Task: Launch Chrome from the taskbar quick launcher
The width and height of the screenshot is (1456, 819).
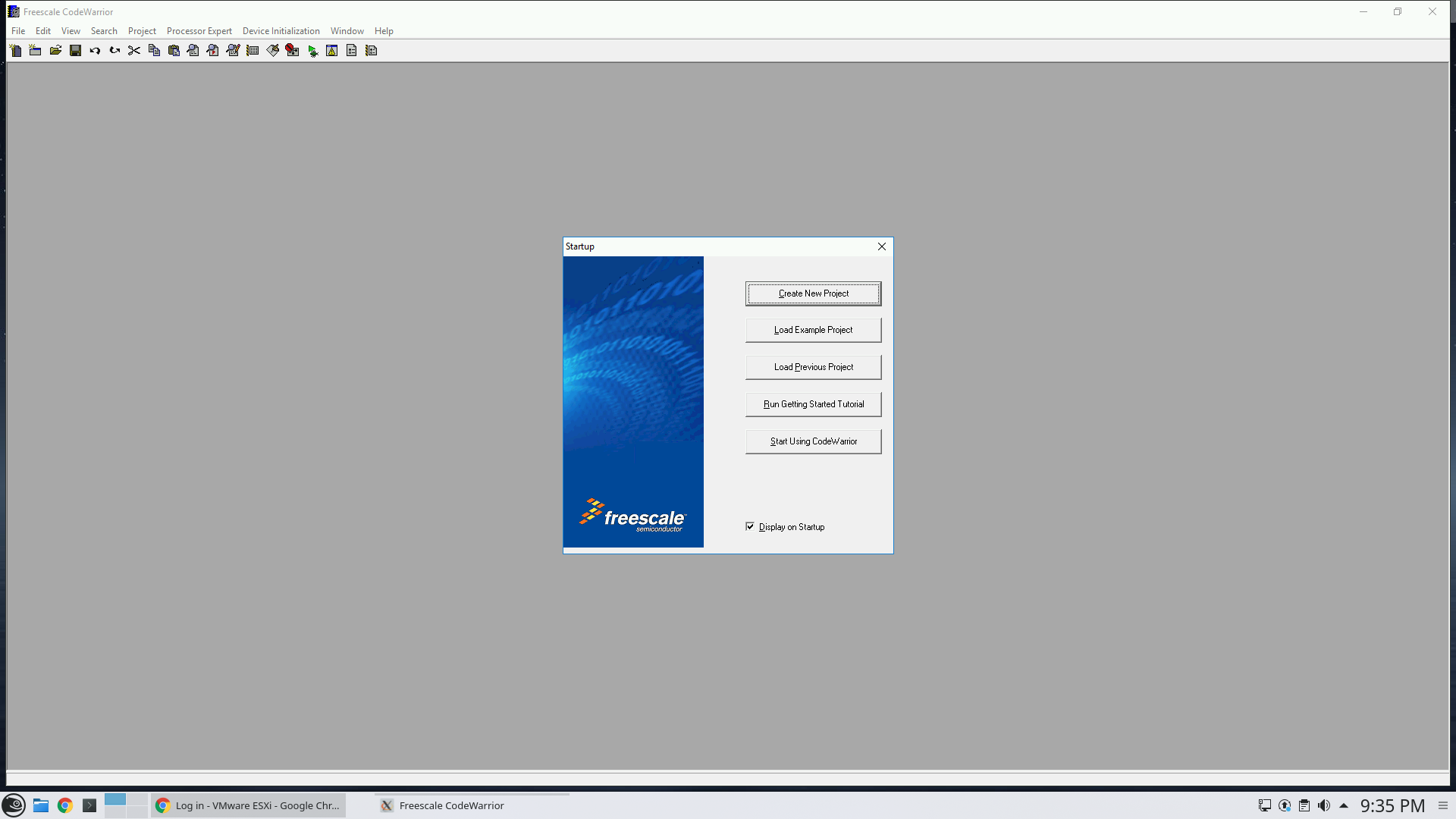Action: [x=65, y=805]
